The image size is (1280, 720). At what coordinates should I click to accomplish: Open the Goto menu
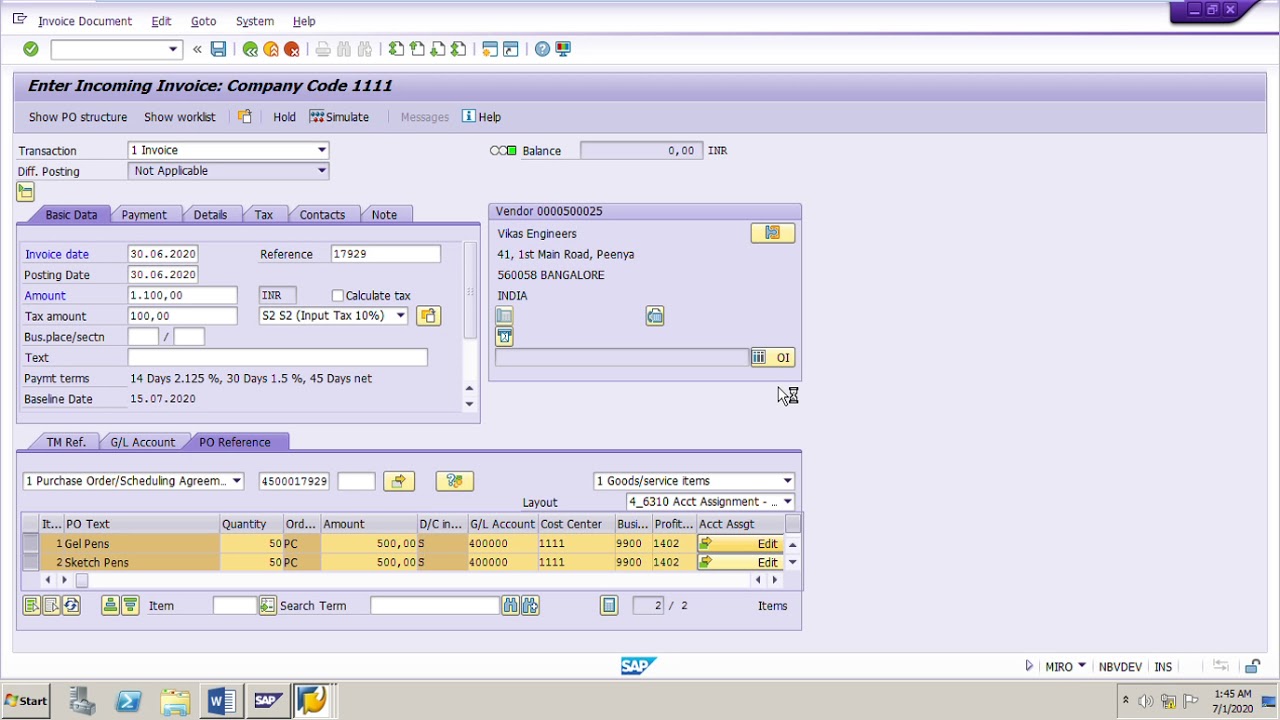click(x=203, y=21)
